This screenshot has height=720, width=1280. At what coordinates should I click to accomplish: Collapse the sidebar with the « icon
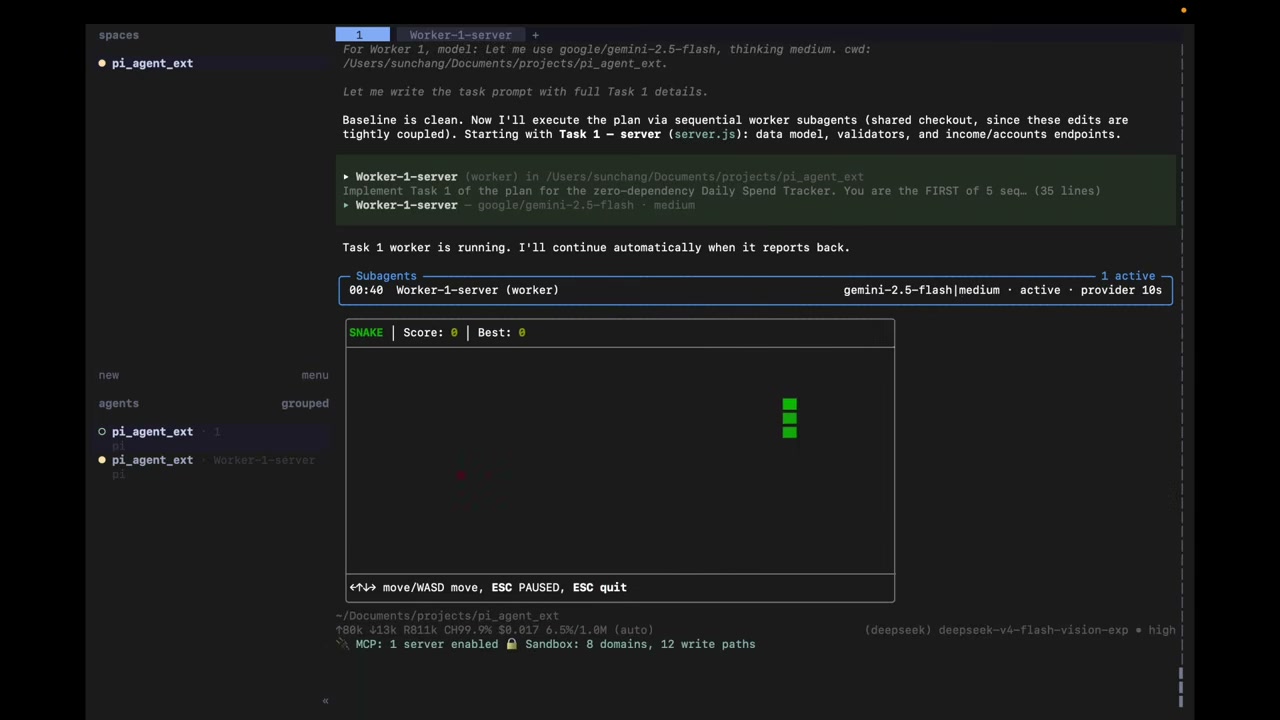point(325,701)
